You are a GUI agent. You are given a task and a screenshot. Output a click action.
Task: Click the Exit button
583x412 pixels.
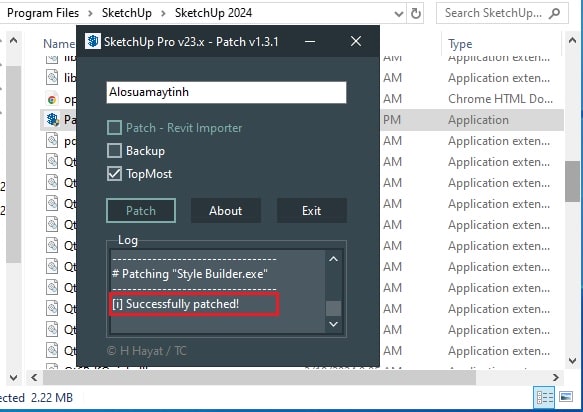pyautogui.click(x=312, y=211)
